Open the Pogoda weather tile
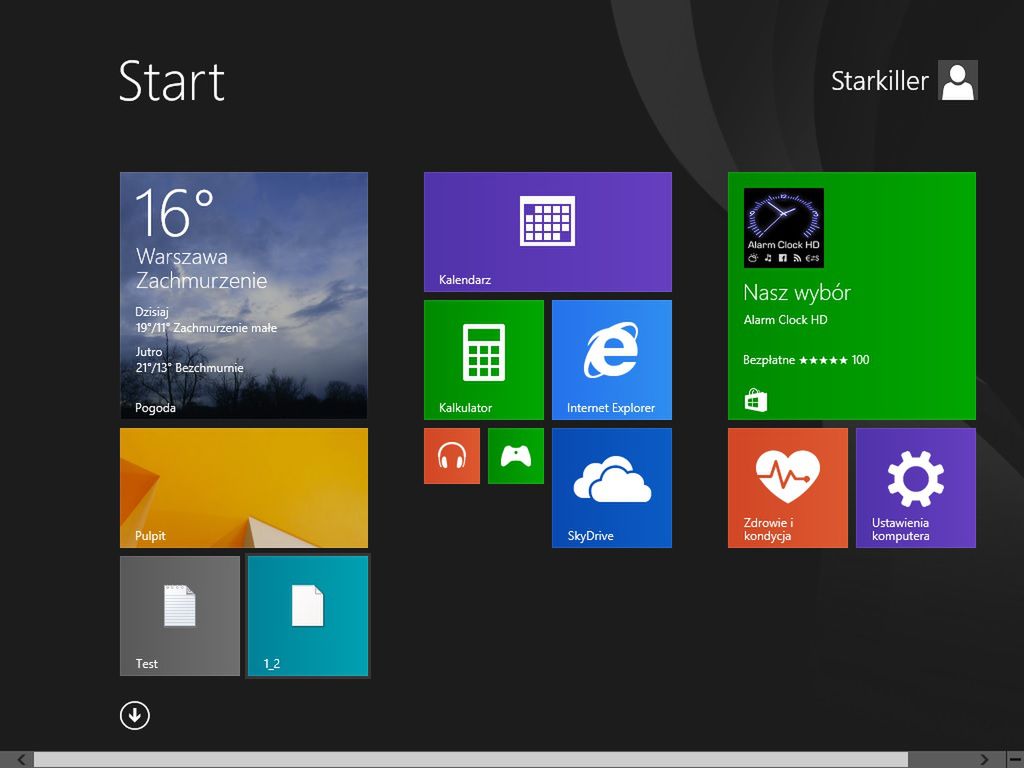Screen dimensions: 1024x768 point(244,295)
